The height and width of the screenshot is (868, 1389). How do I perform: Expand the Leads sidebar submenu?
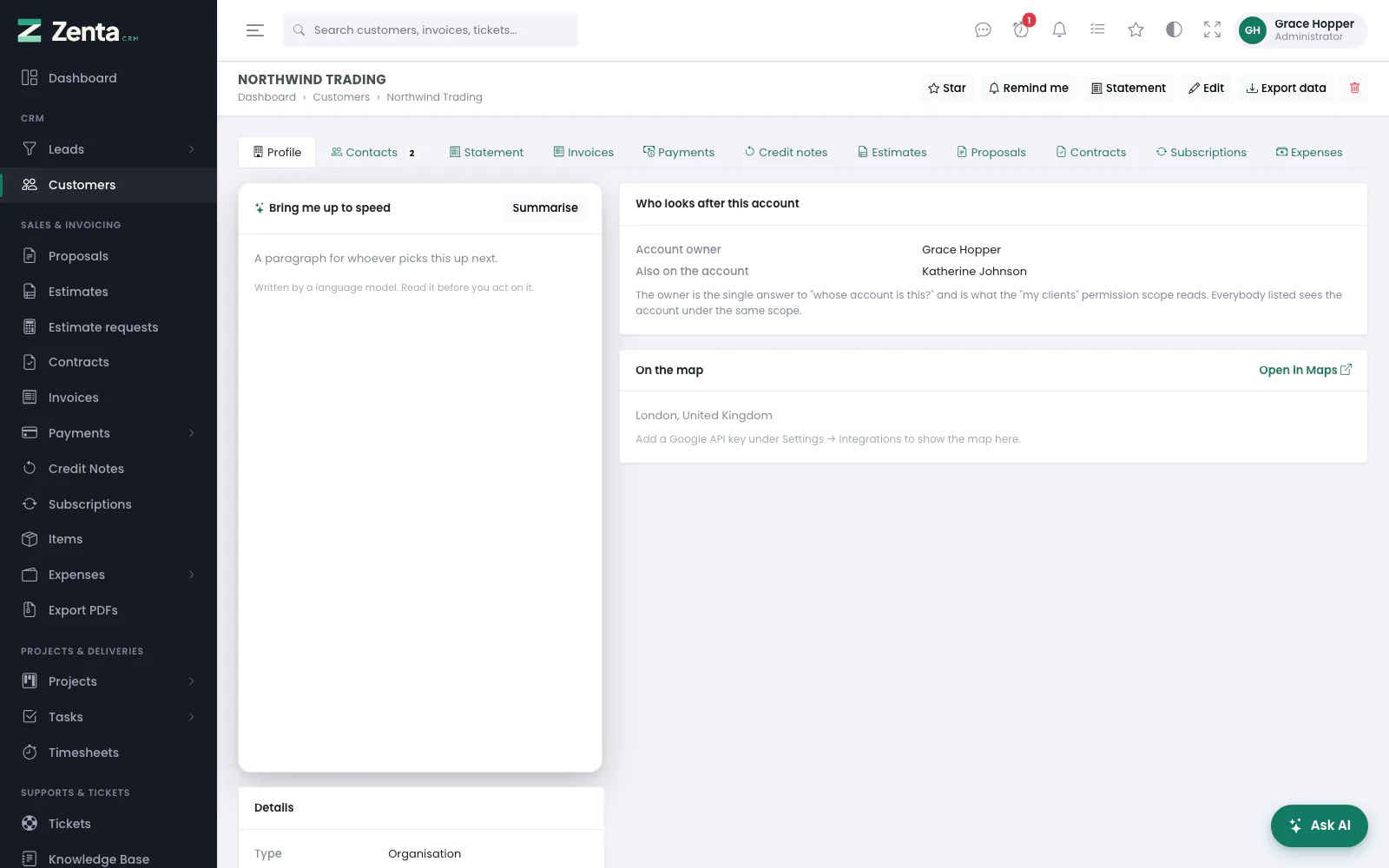pyautogui.click(x=191, y=149)
